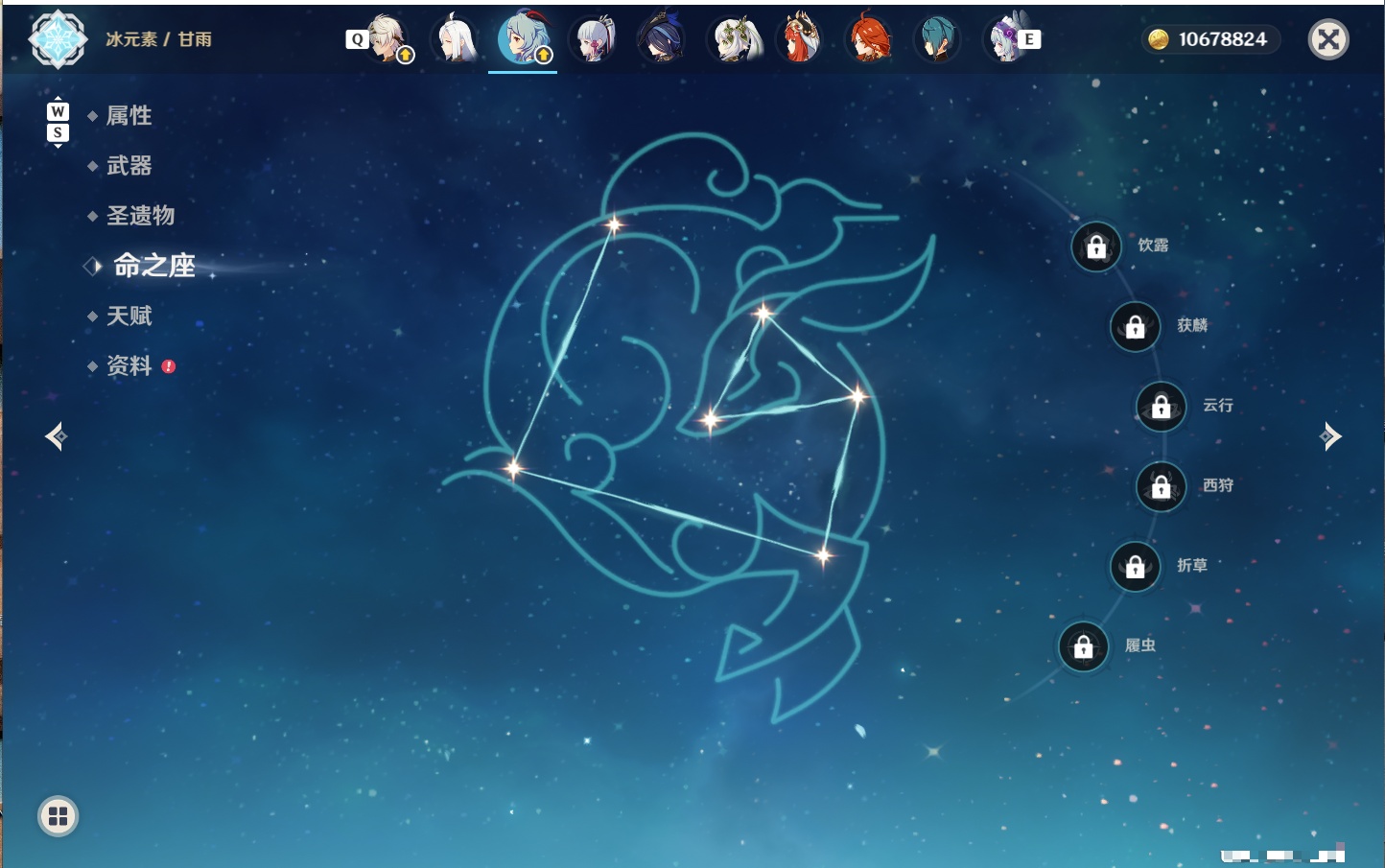Viewport: 1385px width, 868px height.
Task: Select the purple-hat avatar beside the E key
Action: coord(1005,39)
